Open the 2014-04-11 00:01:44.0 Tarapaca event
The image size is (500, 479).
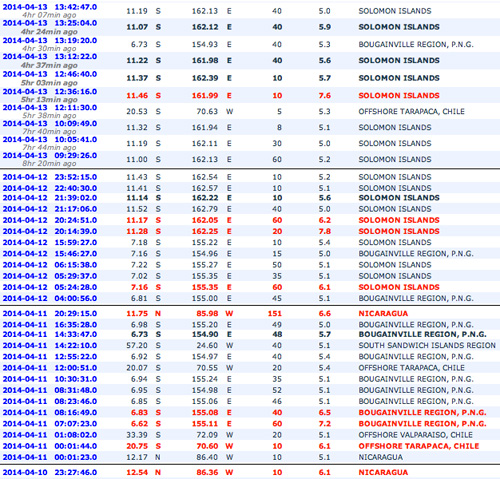click(x=50, y=446)
